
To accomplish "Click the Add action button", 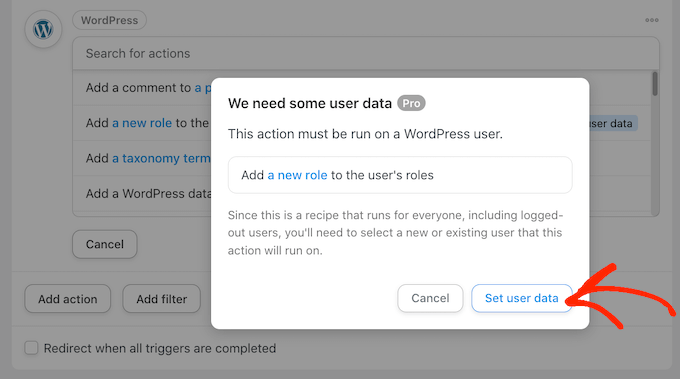I will (x=68, y=299).
